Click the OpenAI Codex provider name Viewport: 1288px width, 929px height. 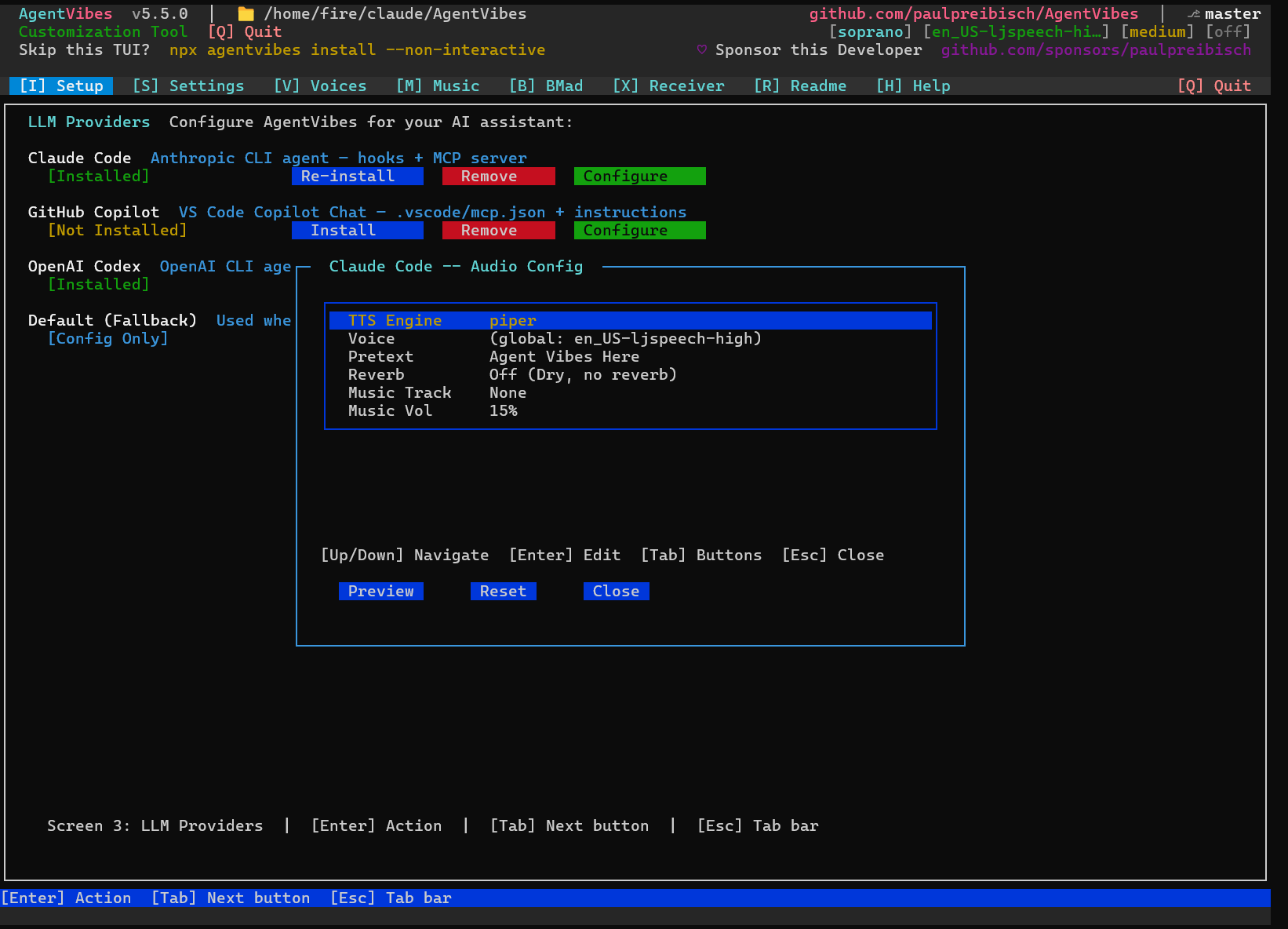[85, 266]
